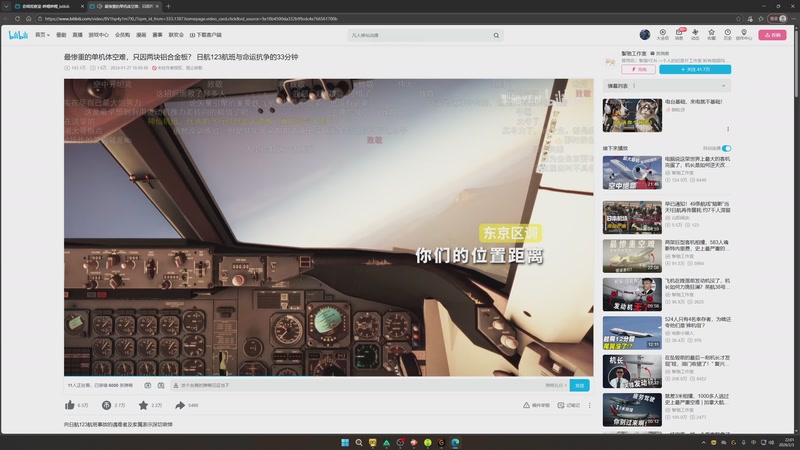The height and width of the screenshot is (450, 800).
Task: Favorite the video with star icon
Action: [x=143, y=405]
